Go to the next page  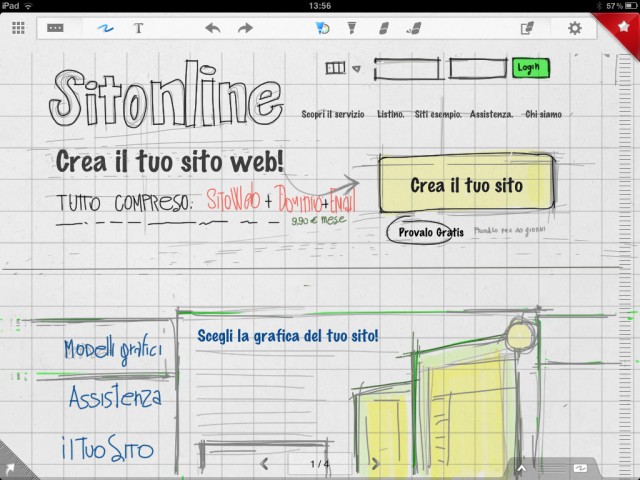(x=375, y=464)
